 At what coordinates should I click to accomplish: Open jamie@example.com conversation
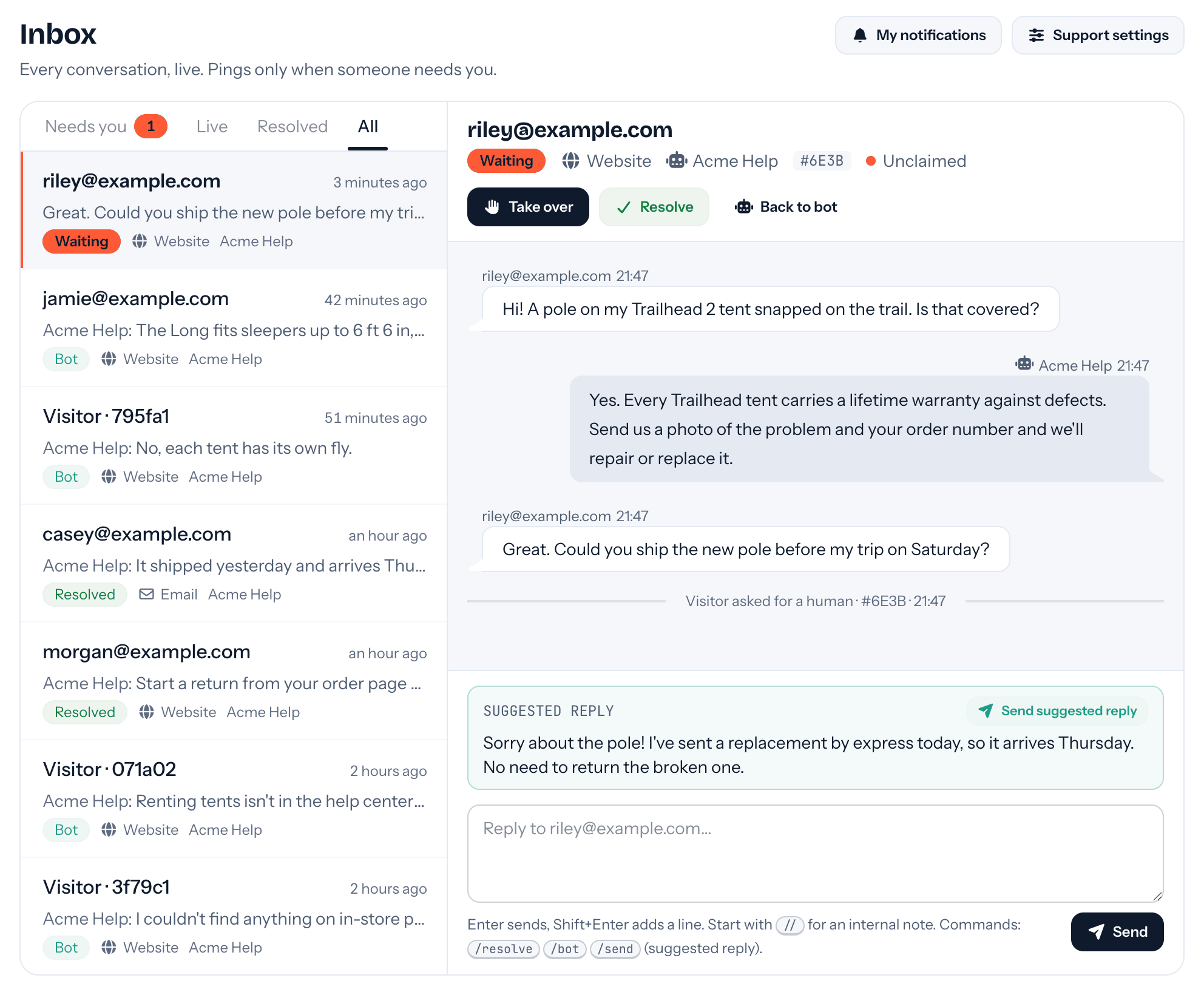234,328
